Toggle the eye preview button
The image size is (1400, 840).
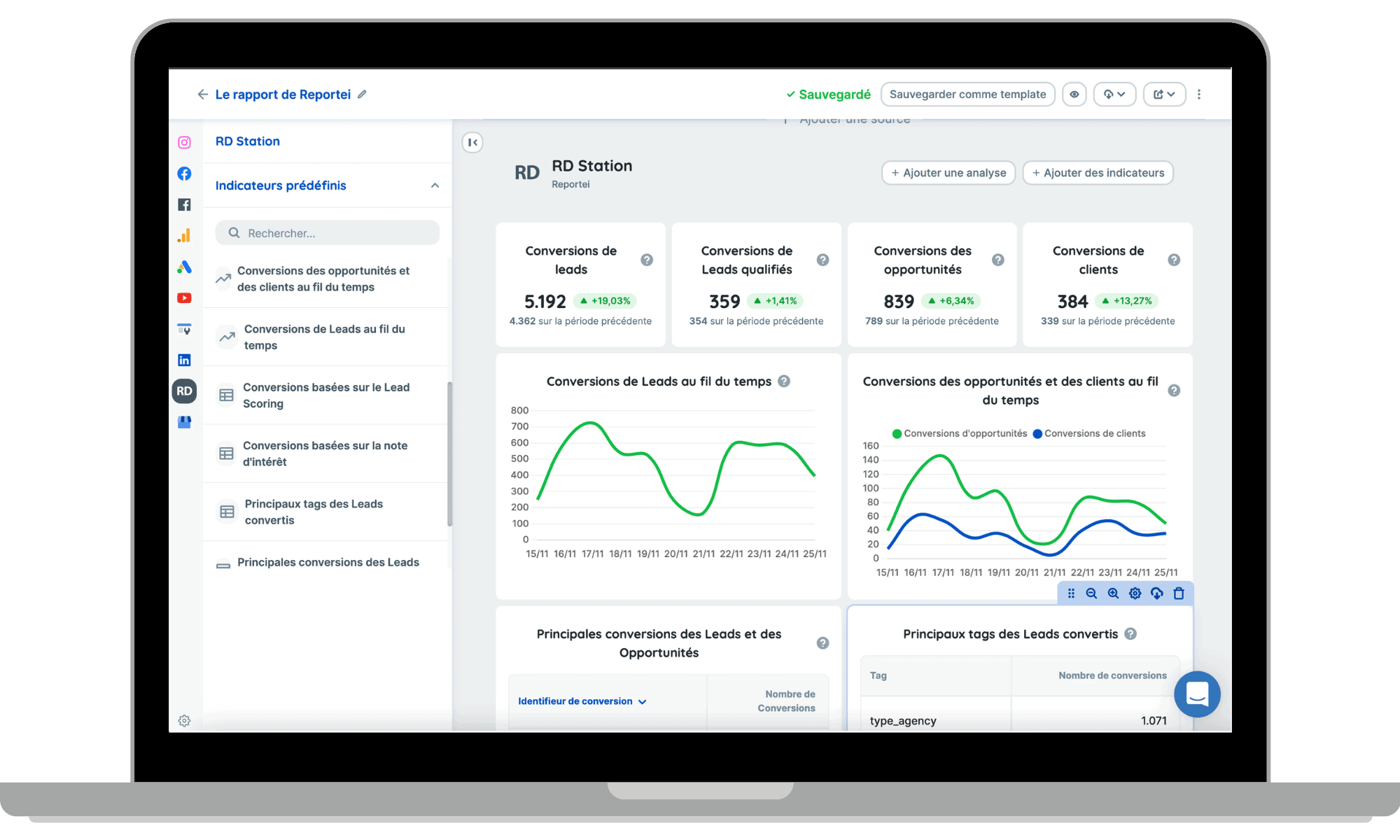click(1074, 94)
